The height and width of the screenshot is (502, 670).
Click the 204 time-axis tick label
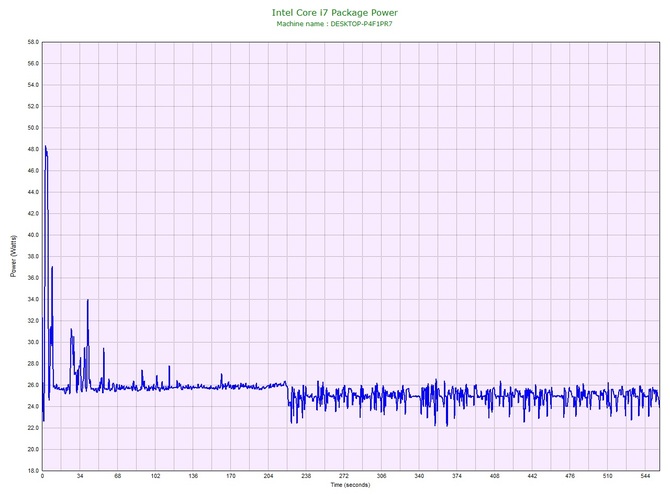point(268,476)
